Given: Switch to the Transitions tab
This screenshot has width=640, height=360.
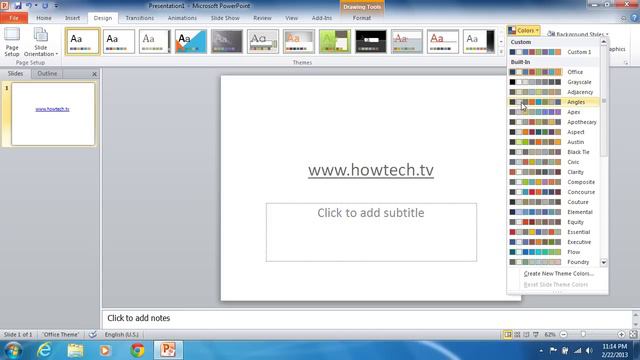Looking at the screenshot, I should tap(140, 18).
